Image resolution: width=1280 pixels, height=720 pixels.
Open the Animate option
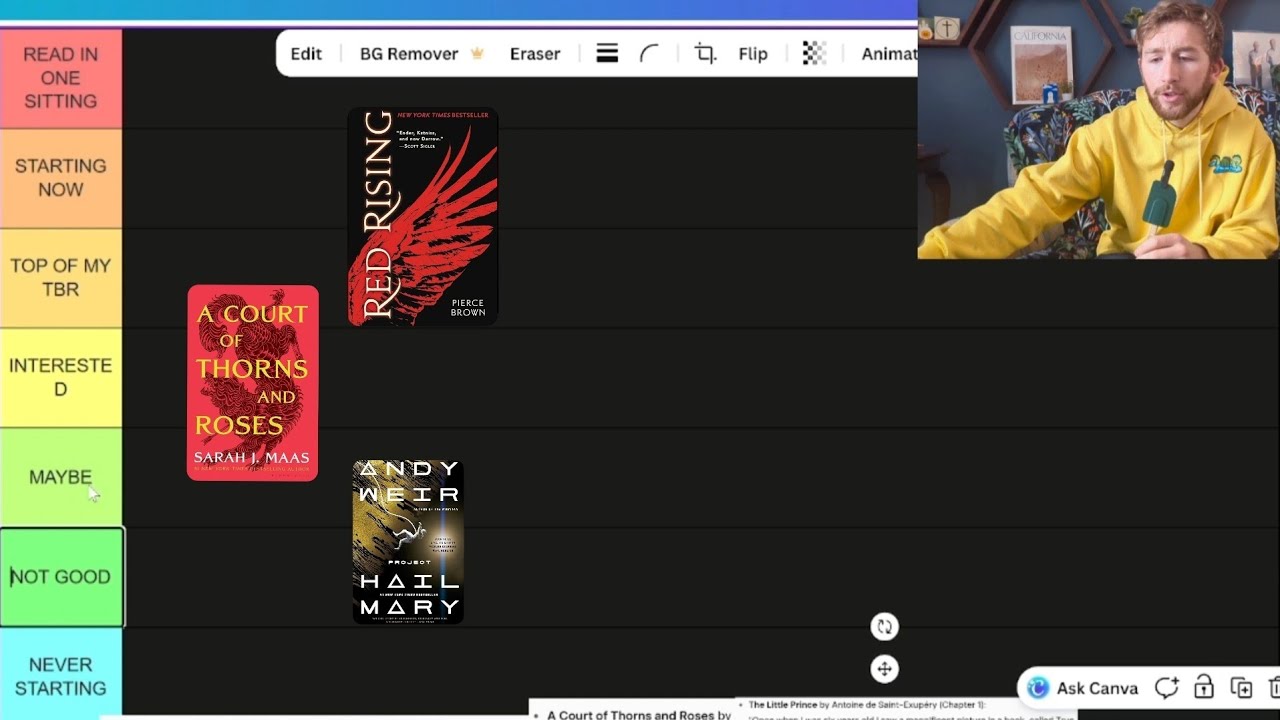pos(889,54)
